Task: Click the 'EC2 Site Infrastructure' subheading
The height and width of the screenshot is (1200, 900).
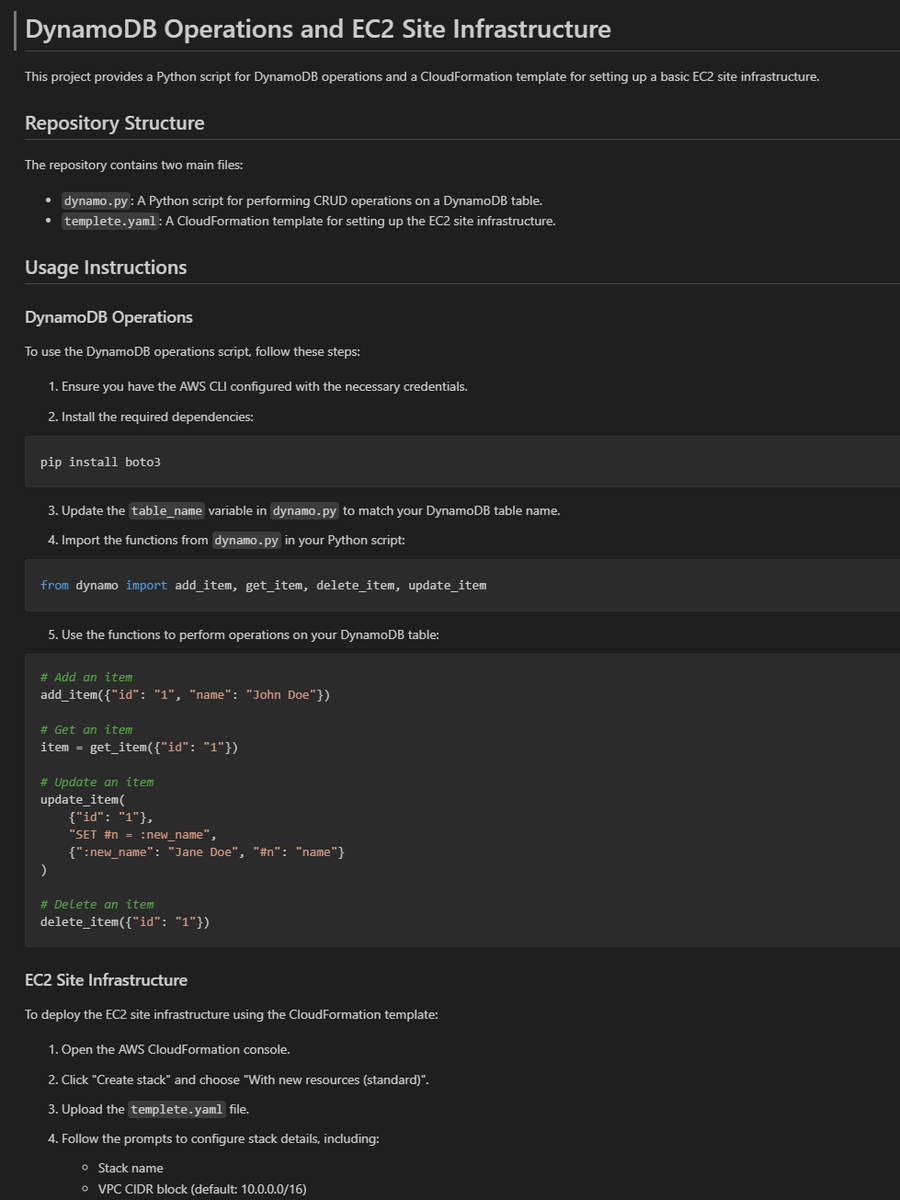Action: tap(106, 980)
